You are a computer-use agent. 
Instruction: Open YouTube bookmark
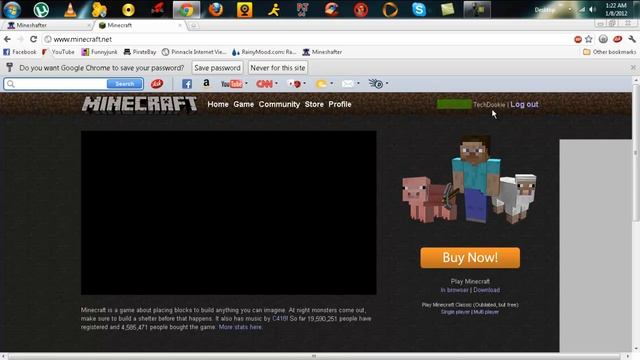point(58,52)
